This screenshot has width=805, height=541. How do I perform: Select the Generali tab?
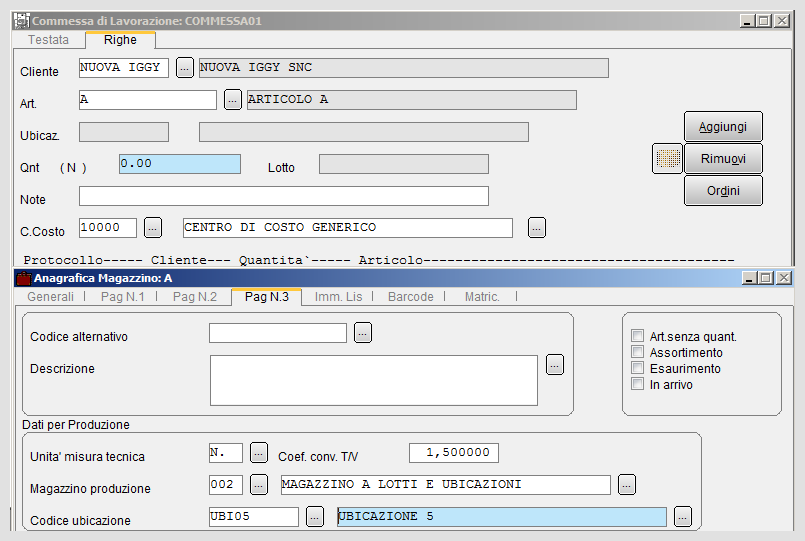50,297
